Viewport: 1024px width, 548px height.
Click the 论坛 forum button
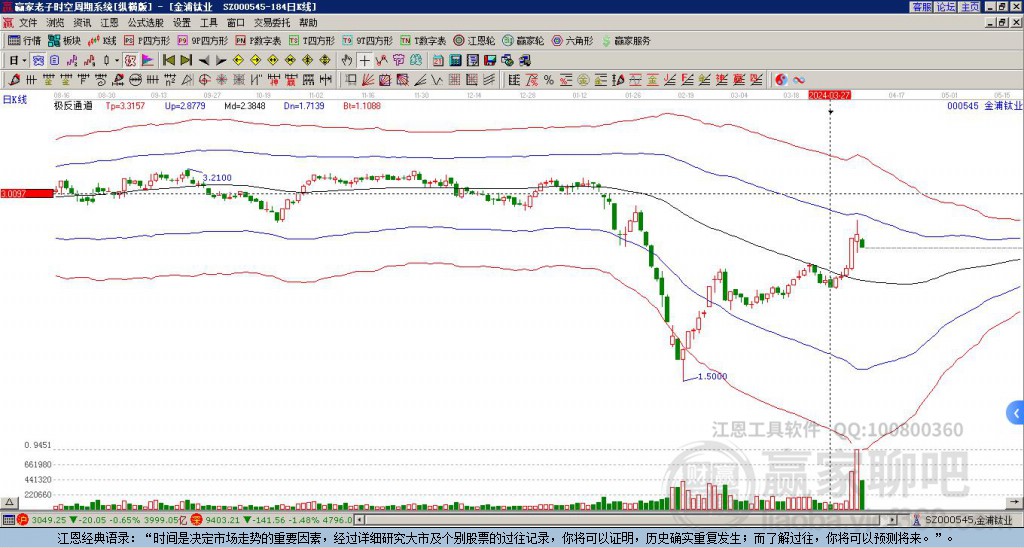(x=945, y=7)
